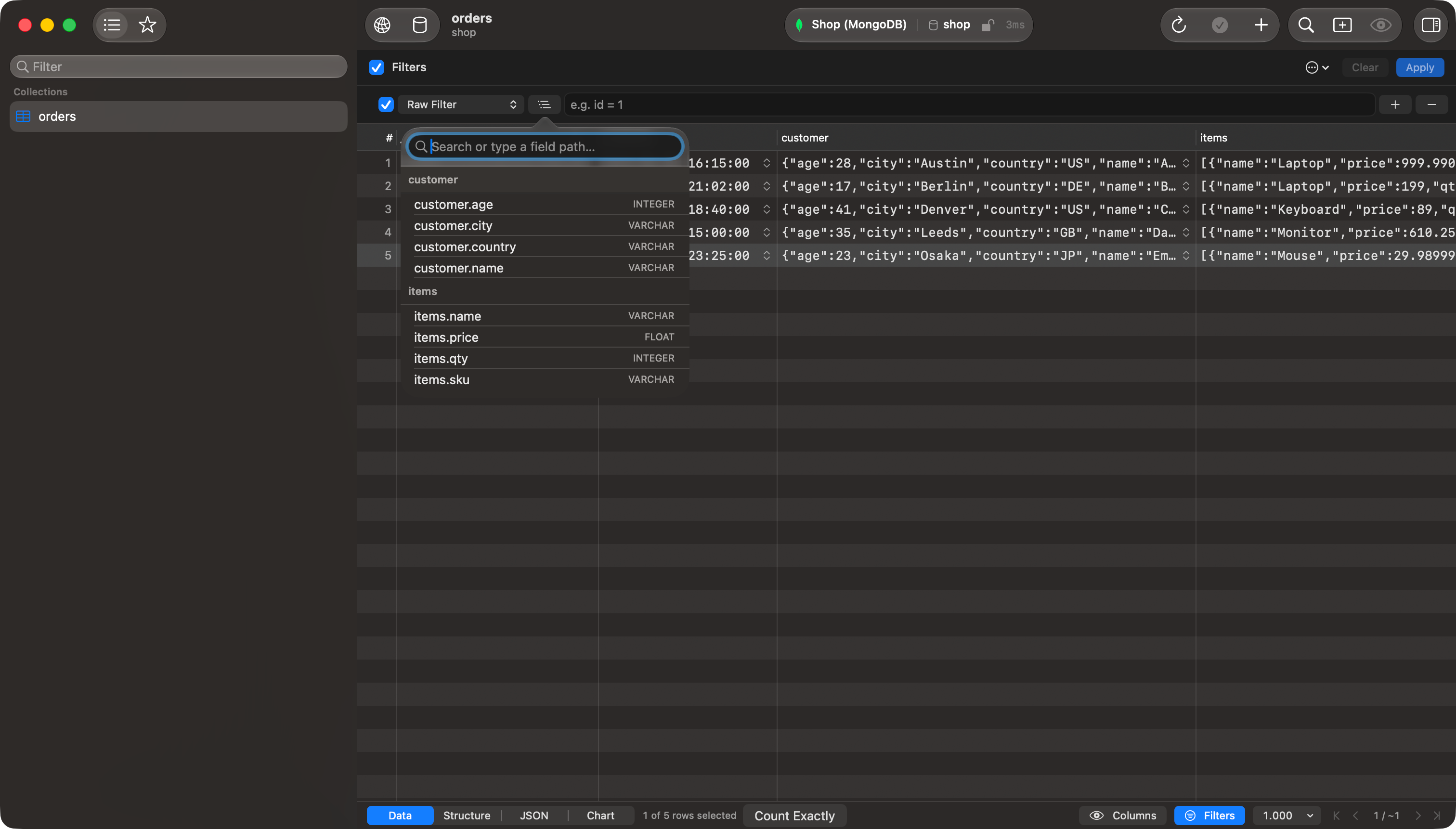The height and width of the screenshot is (829, 1456).
Task: Click the Keyboard items cell
Action: pyautogui.click(x=1326, y=209)
